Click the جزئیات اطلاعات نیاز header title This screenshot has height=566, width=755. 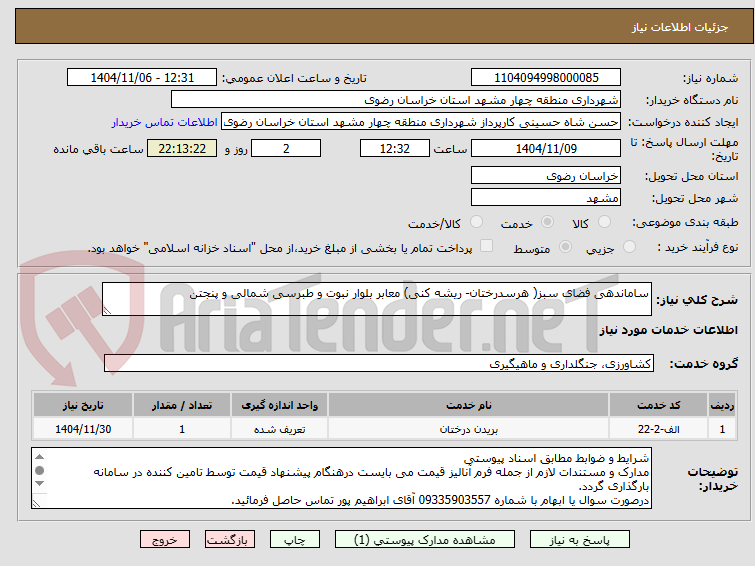[x=679, y=27]
